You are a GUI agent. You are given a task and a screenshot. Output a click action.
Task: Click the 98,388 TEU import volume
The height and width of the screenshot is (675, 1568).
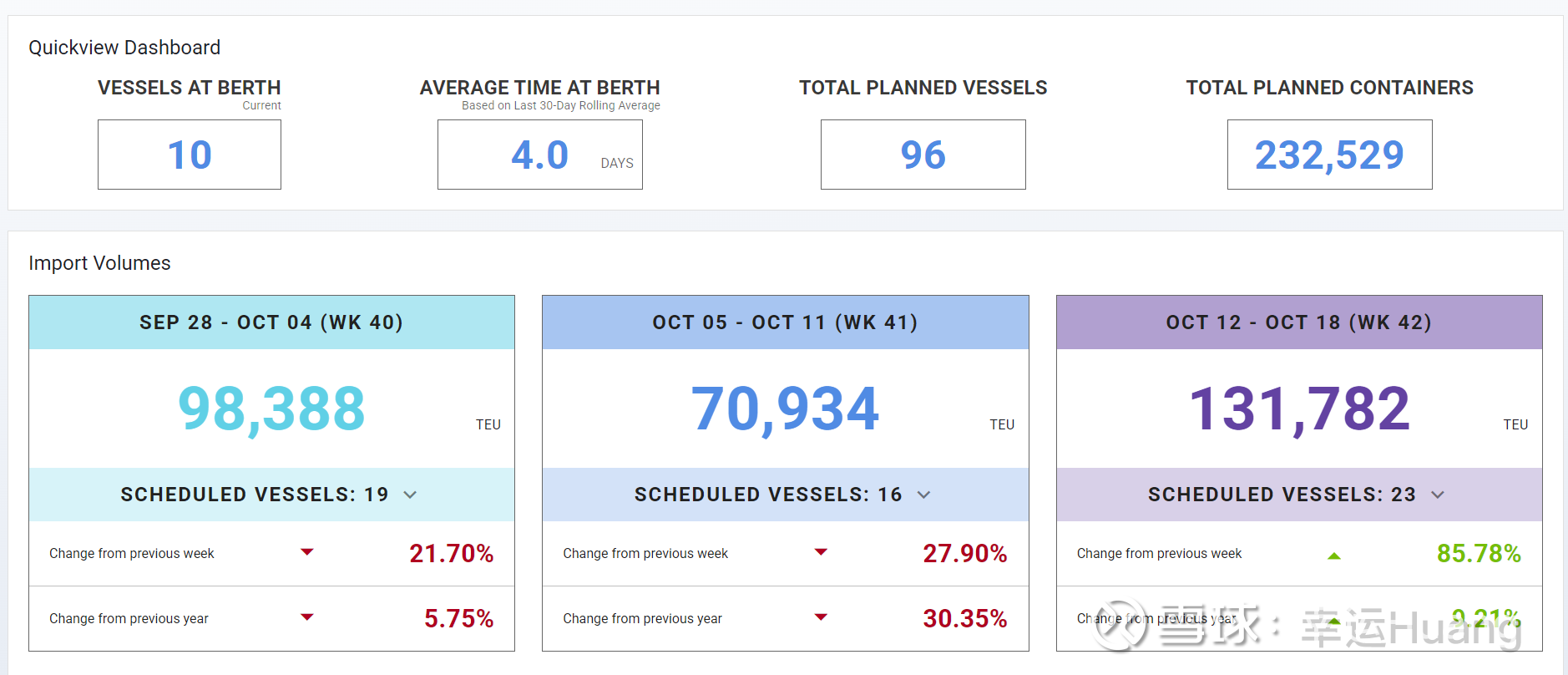pyautogui.click(x=271, y=409)
